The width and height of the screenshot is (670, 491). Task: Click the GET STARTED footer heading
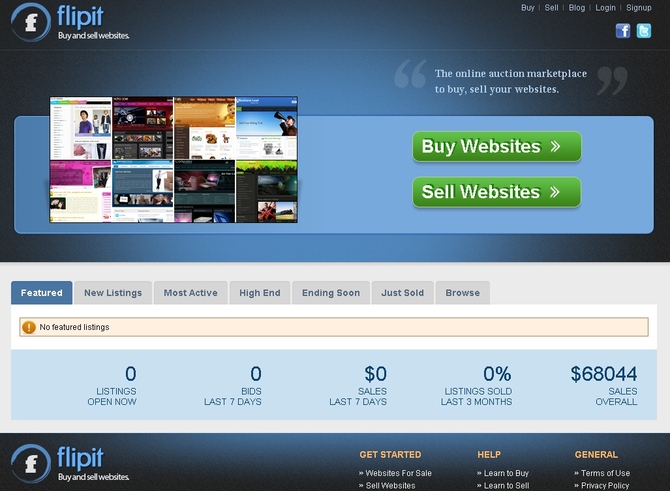tap(390, 455)
